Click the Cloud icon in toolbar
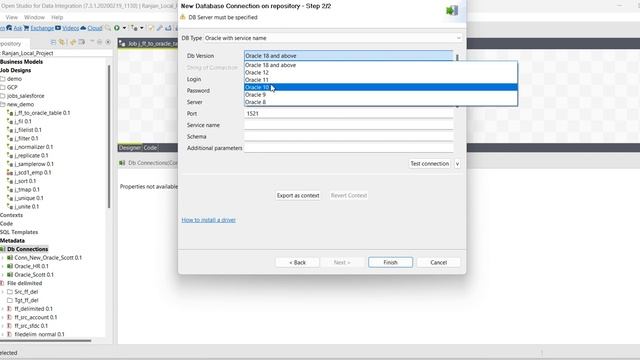This screenshot has height=360, width=640. click(x=83, y=28)
